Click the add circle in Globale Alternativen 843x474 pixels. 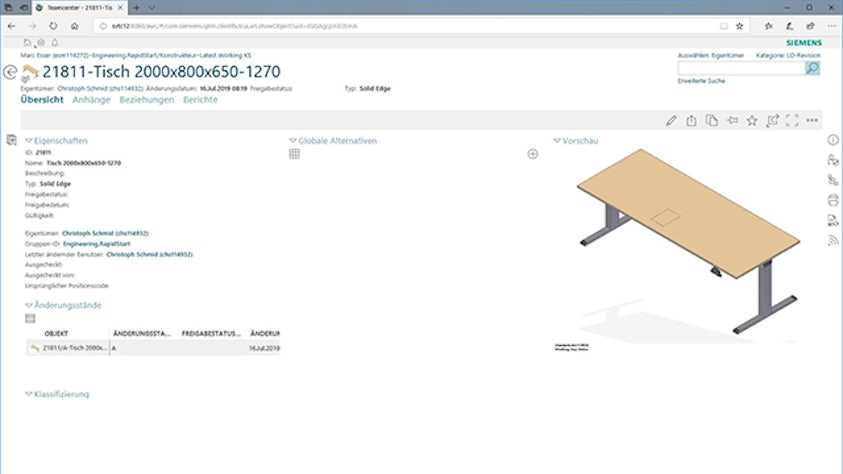532,154
